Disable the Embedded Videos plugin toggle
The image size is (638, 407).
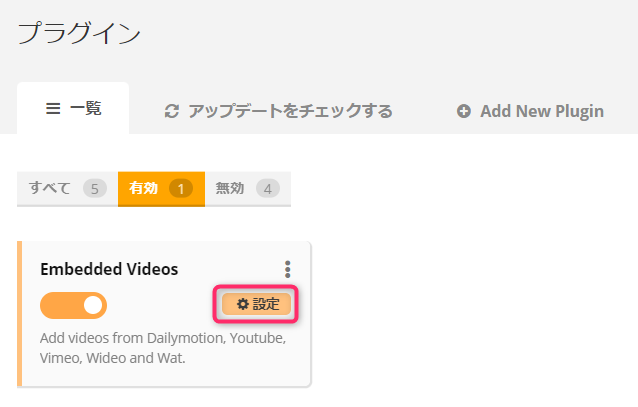click(x=73, y=305)
